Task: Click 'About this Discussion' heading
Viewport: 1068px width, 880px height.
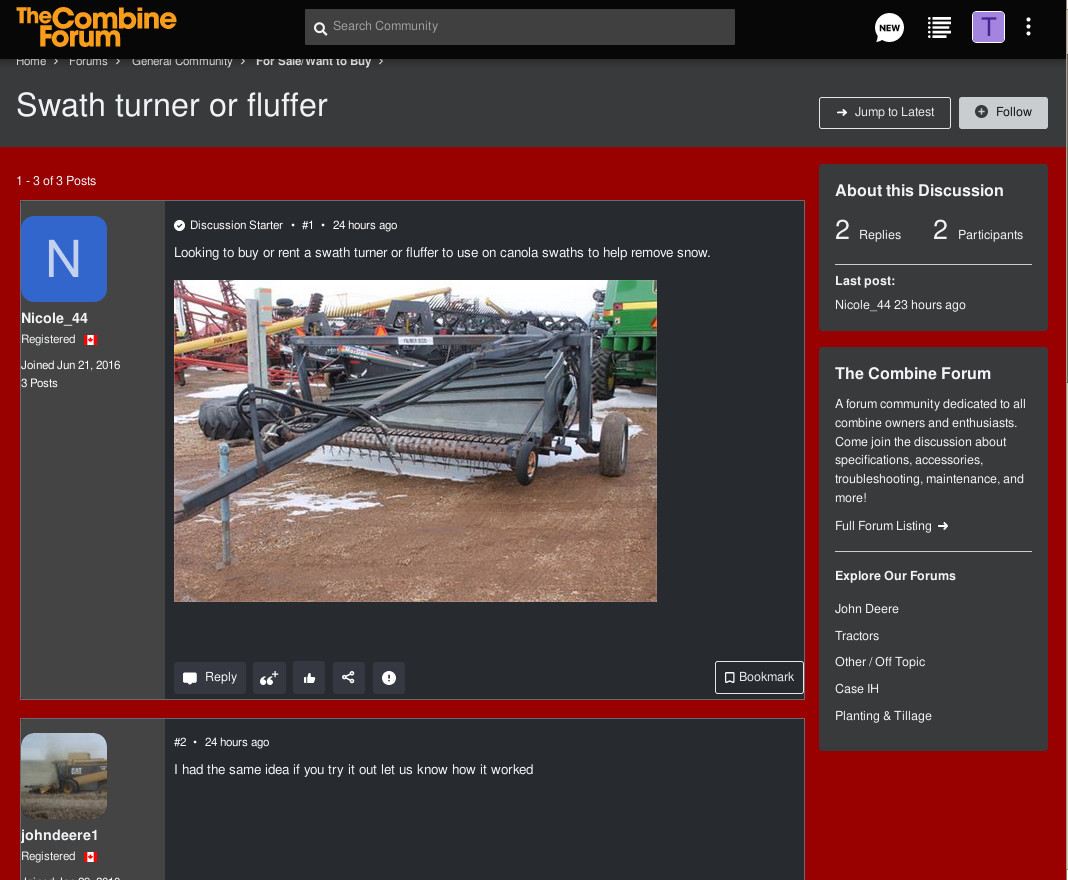Action: (x=919, y=191)
